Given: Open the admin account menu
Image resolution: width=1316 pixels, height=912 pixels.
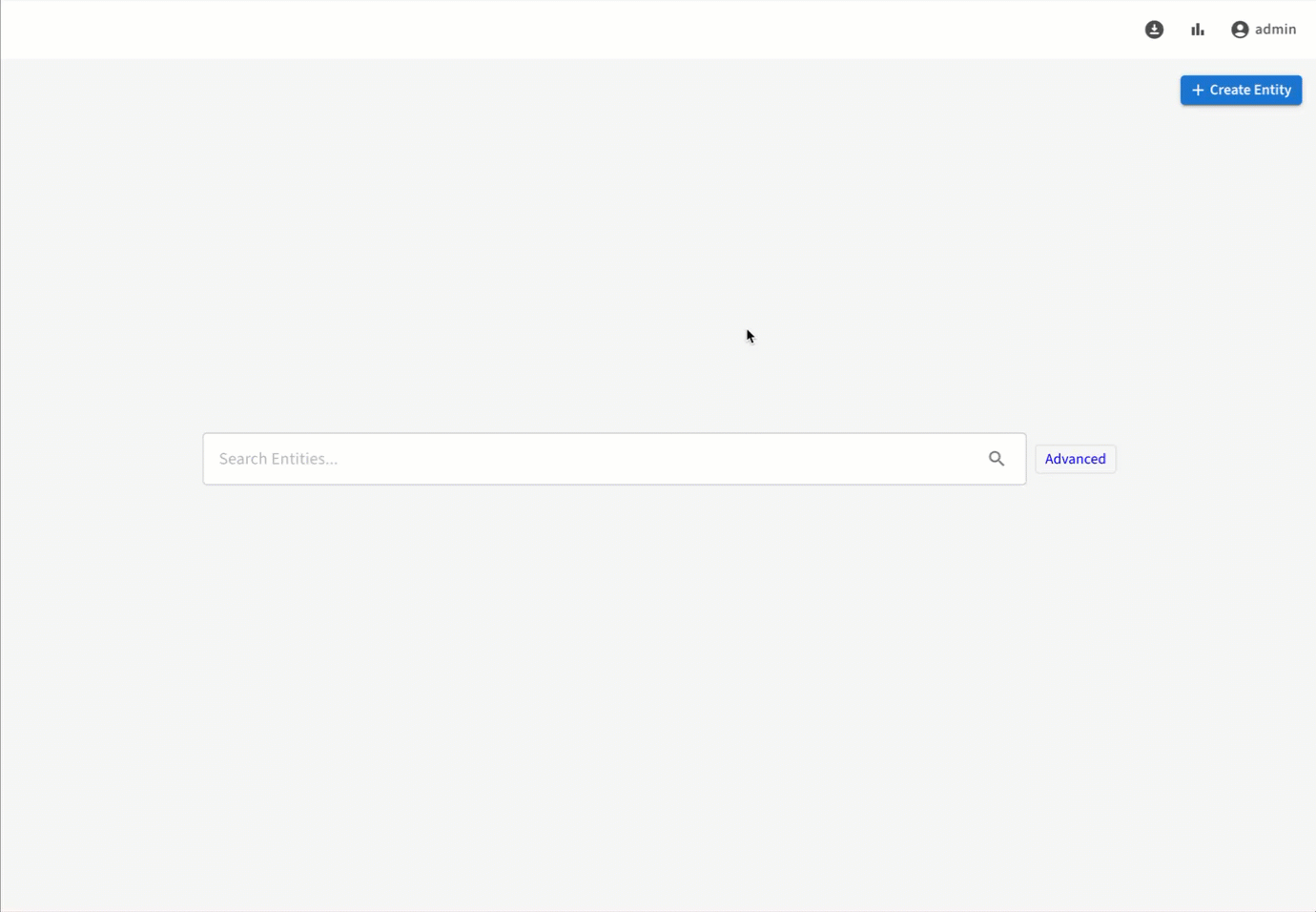Looking at the screenshot, I should [1264, 30].
